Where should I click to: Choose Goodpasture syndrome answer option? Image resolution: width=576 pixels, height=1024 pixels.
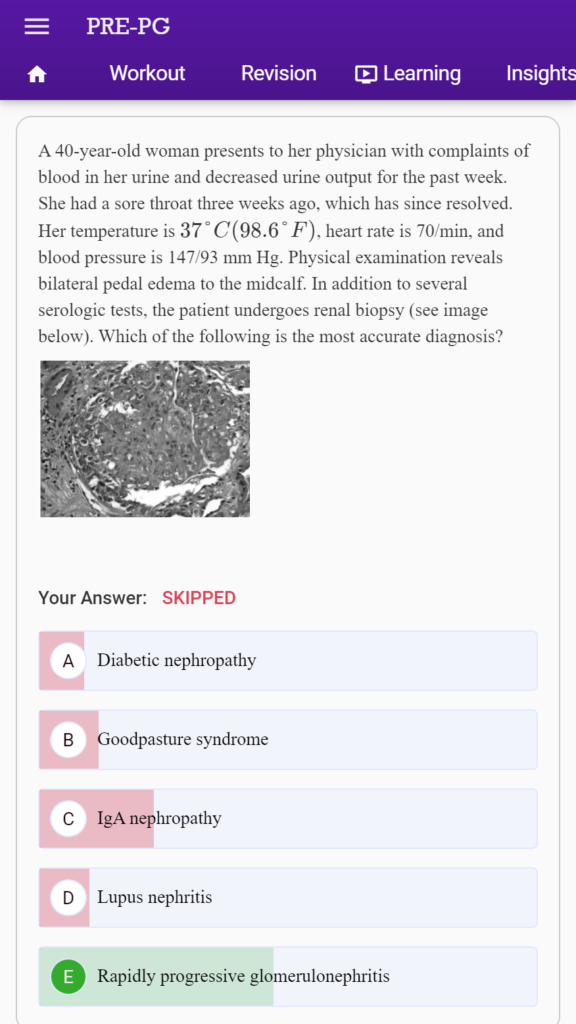pos(288,740)
